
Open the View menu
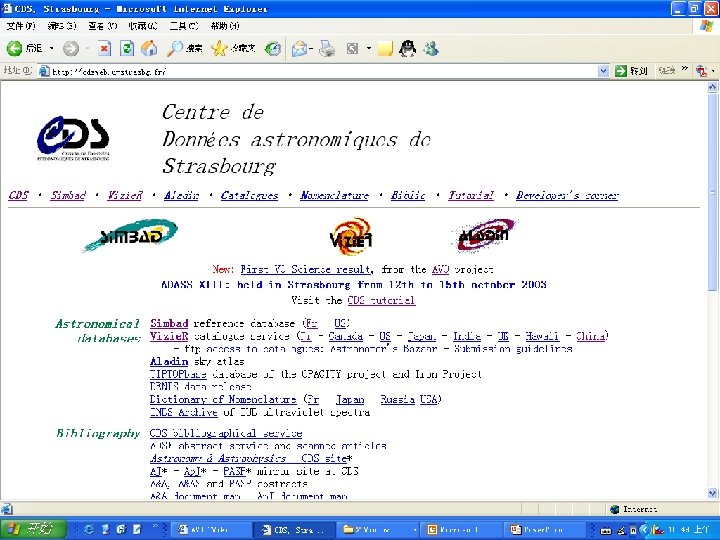[102, 26]
